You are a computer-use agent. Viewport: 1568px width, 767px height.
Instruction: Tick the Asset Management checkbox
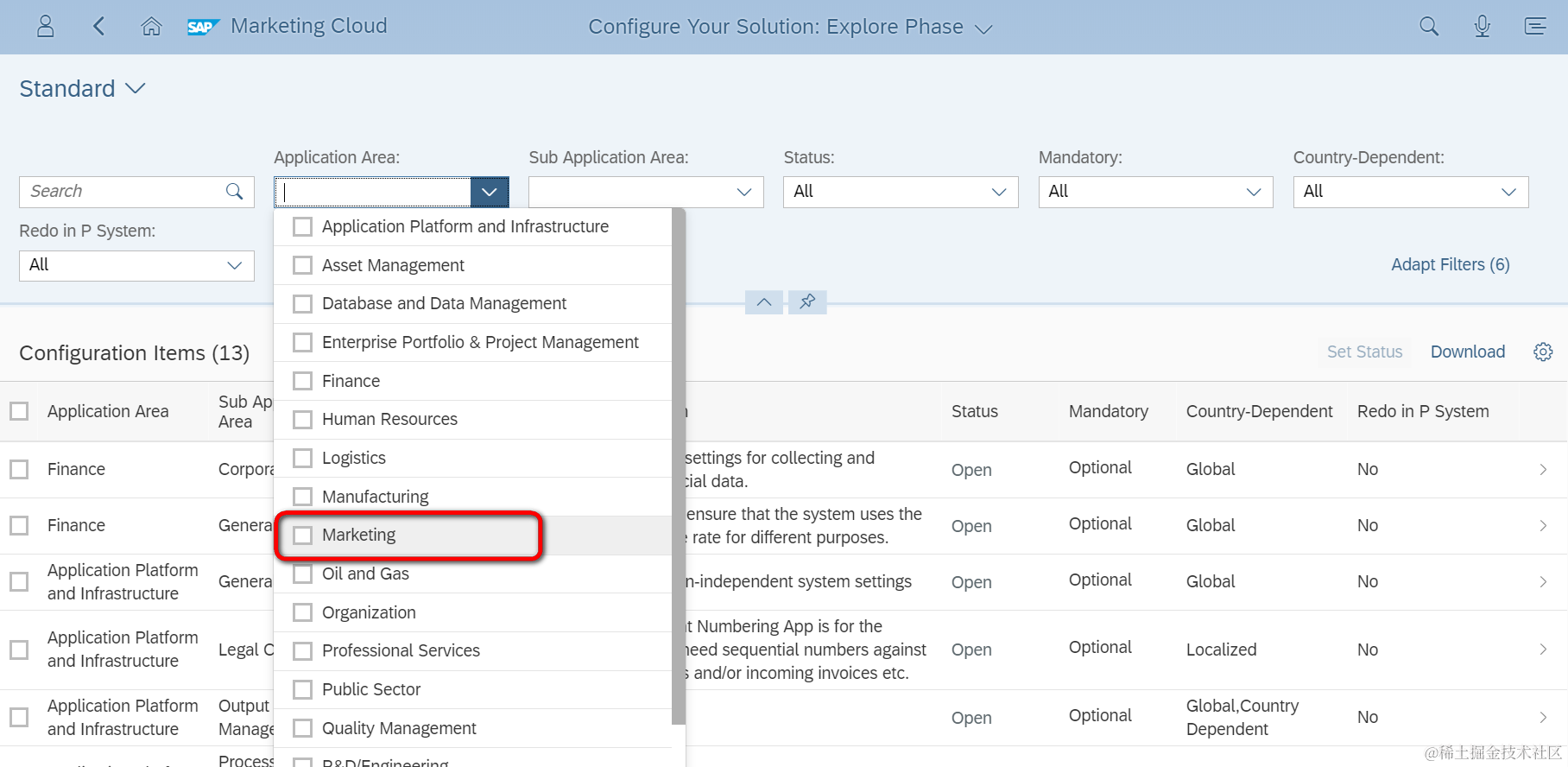(x=302, y=265)
